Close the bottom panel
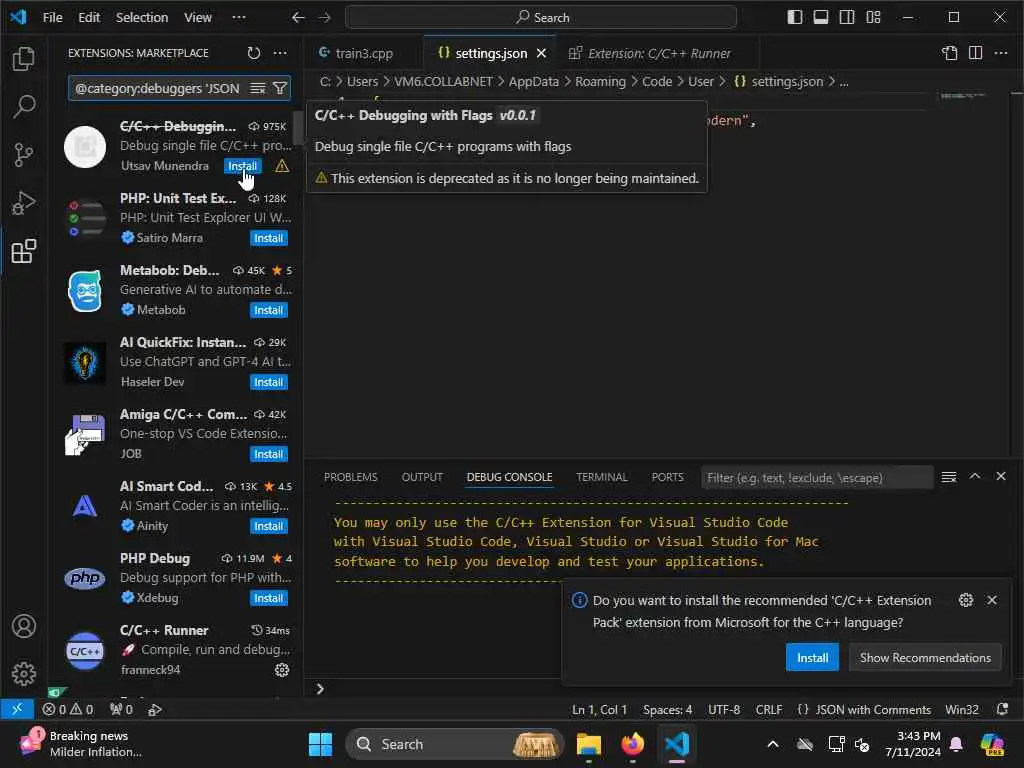Viewport: 1024px width, 768px height. (1000, 477)
